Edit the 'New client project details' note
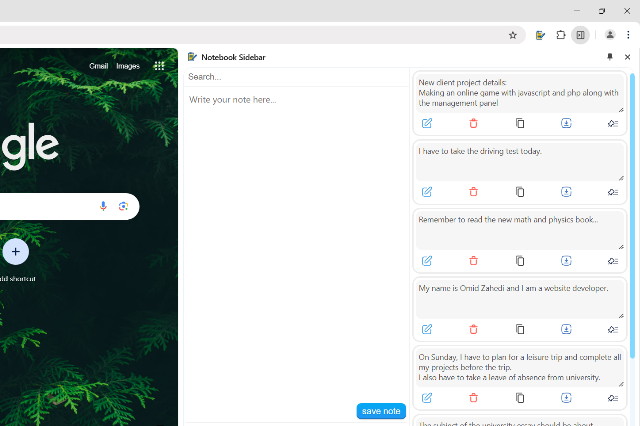Viewport: 640px width, 426px height. point(427,123)
